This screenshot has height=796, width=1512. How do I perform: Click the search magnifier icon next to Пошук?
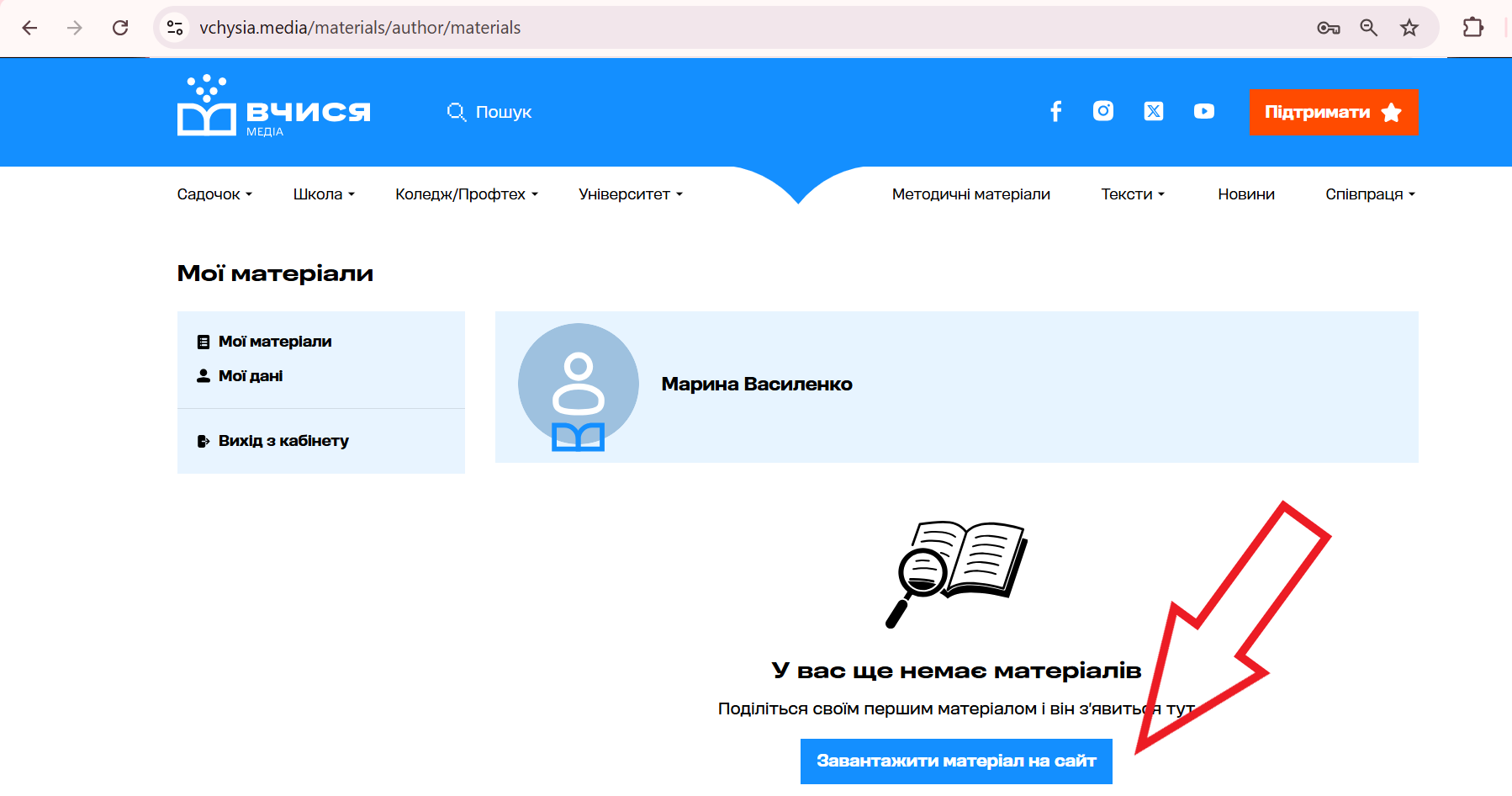pyautogui.click(x=456, y=112)
